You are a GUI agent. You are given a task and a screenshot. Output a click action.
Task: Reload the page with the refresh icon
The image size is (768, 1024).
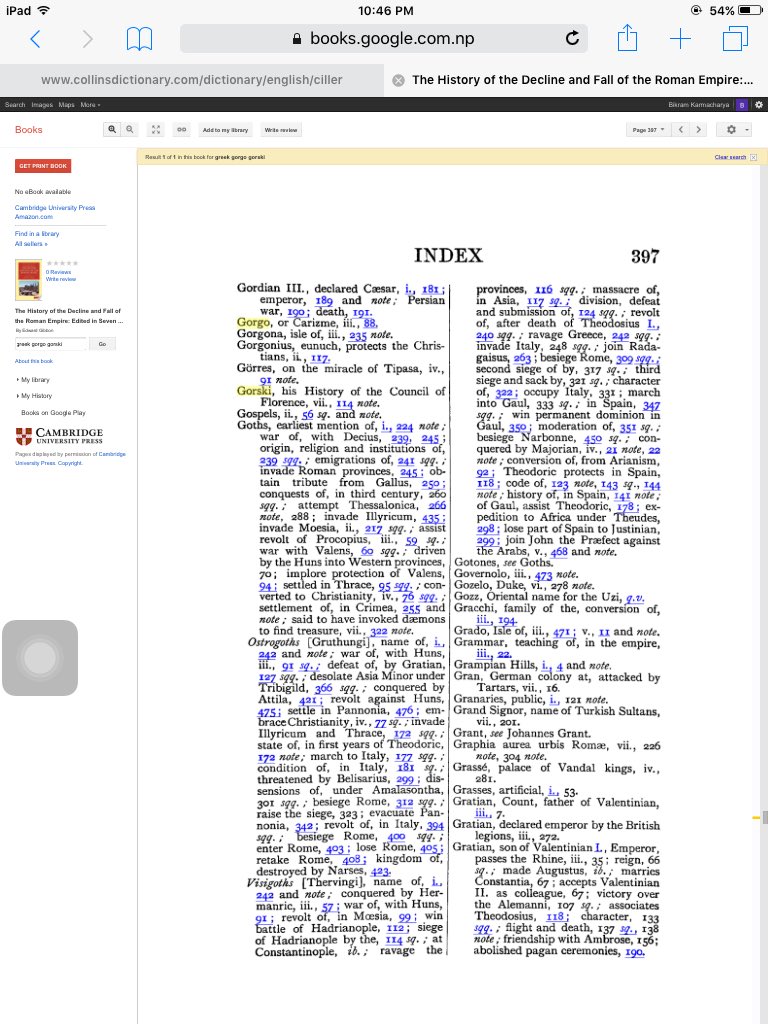pos(572,39)
